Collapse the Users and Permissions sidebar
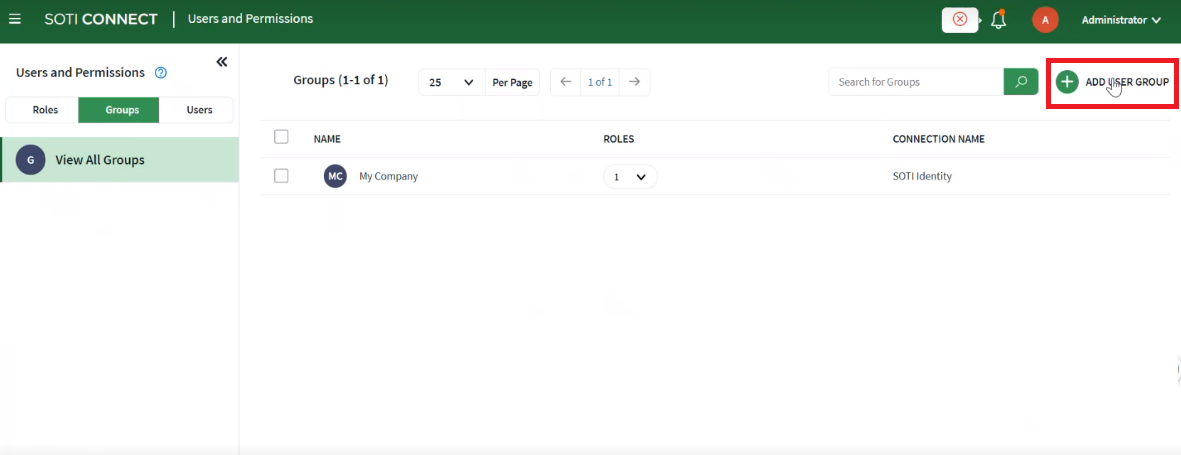 222,62
